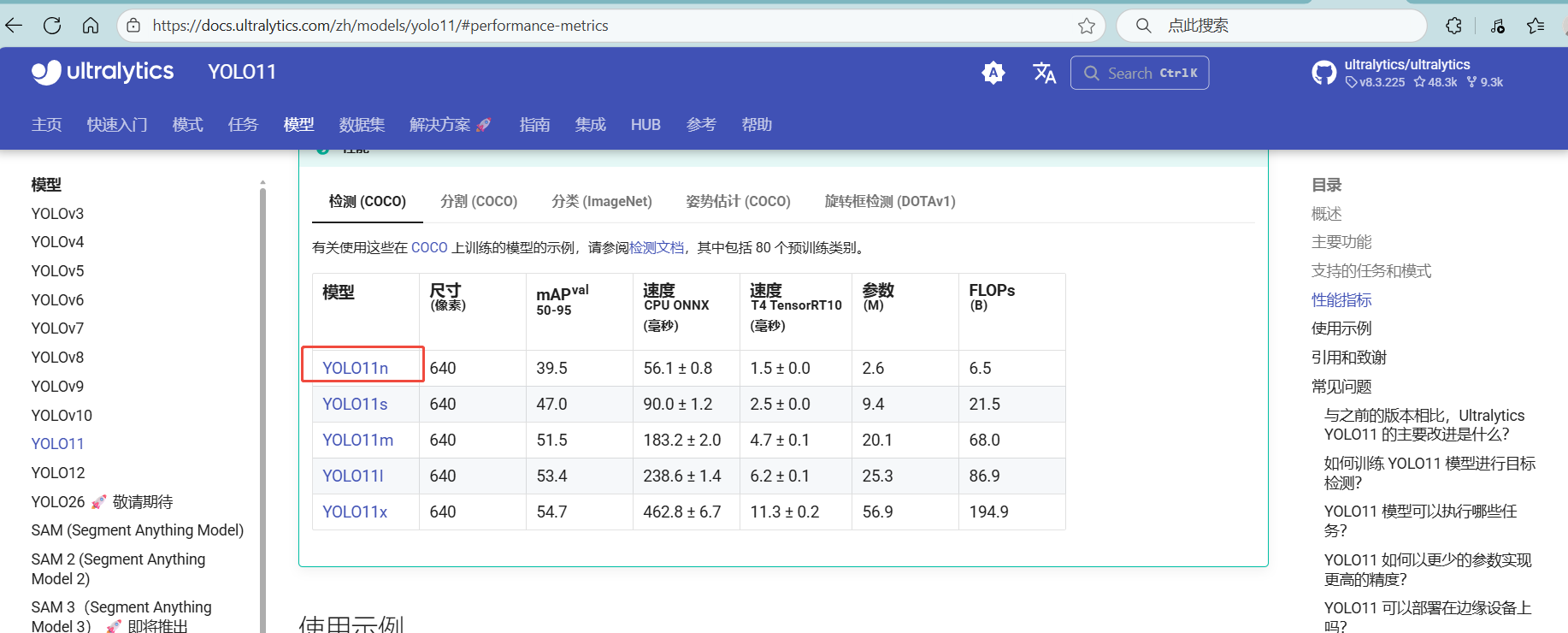
Task: Click the music note toolbar icon
Action: click(1497, 26)
